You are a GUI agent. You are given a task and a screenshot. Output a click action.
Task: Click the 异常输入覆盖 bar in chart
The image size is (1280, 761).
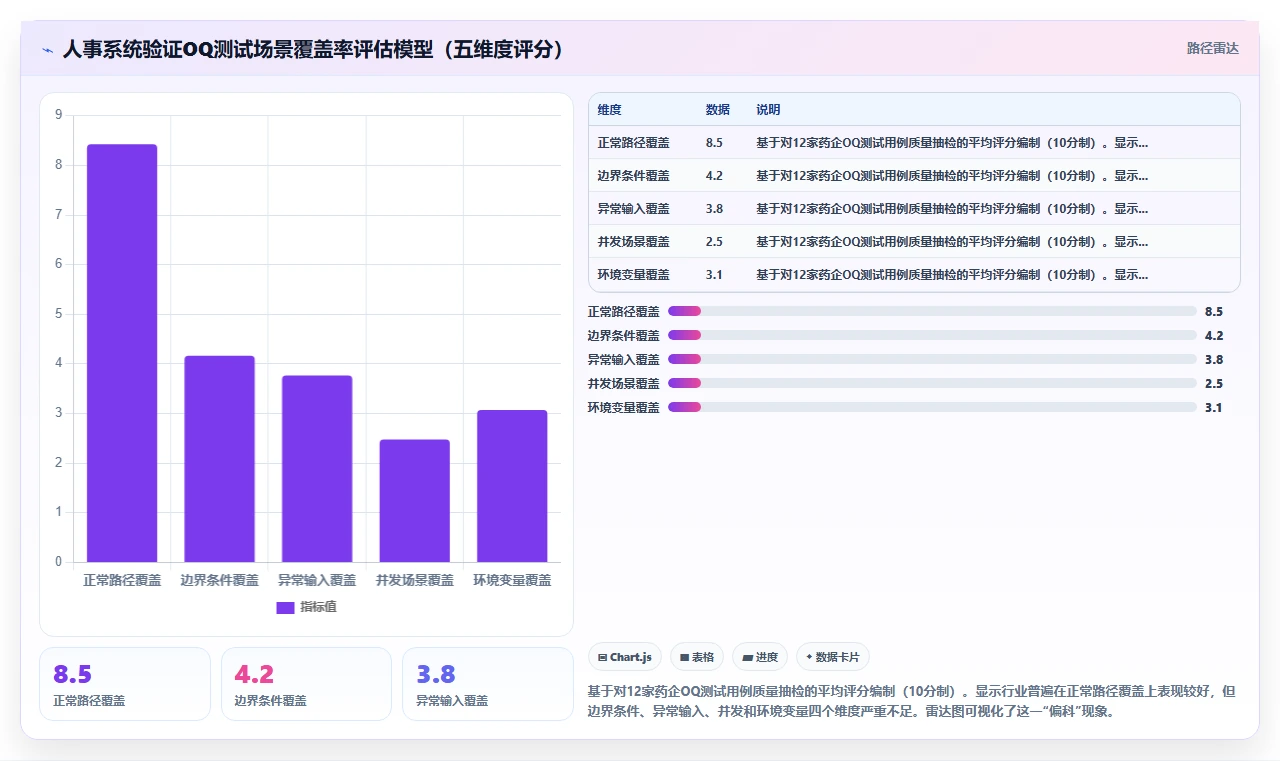pos(317,469)
